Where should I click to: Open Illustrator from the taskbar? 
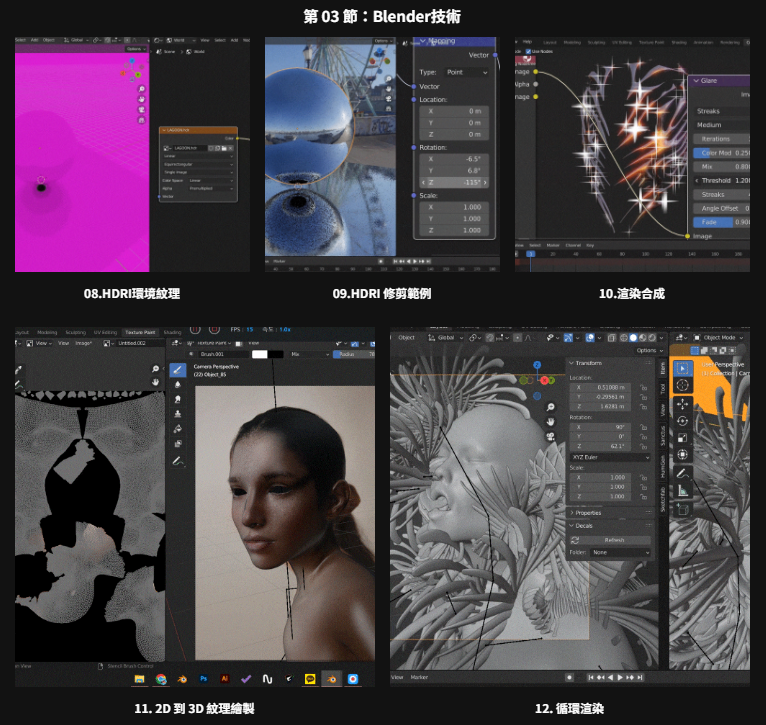click(225, 679)
